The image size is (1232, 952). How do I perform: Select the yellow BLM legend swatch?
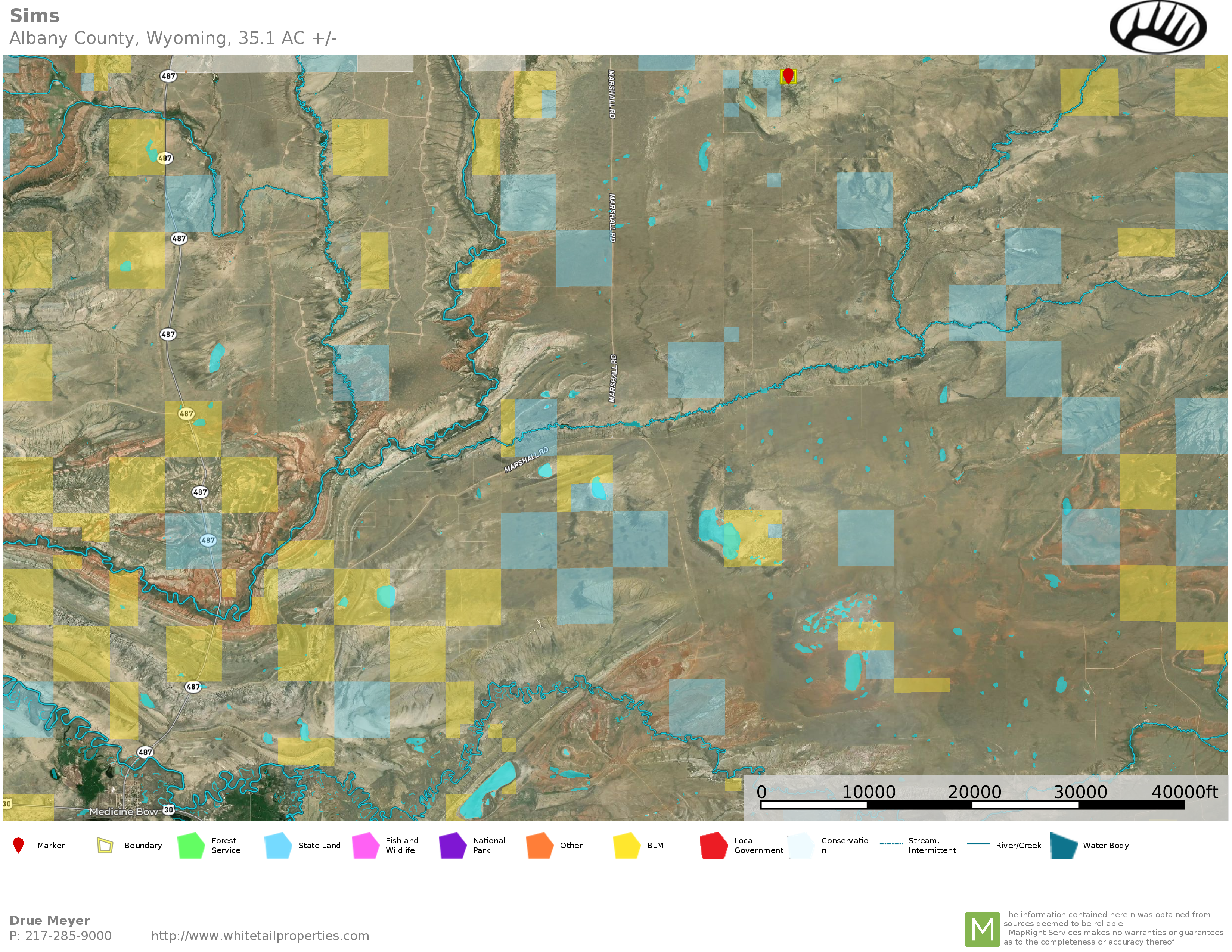point(627,845)
